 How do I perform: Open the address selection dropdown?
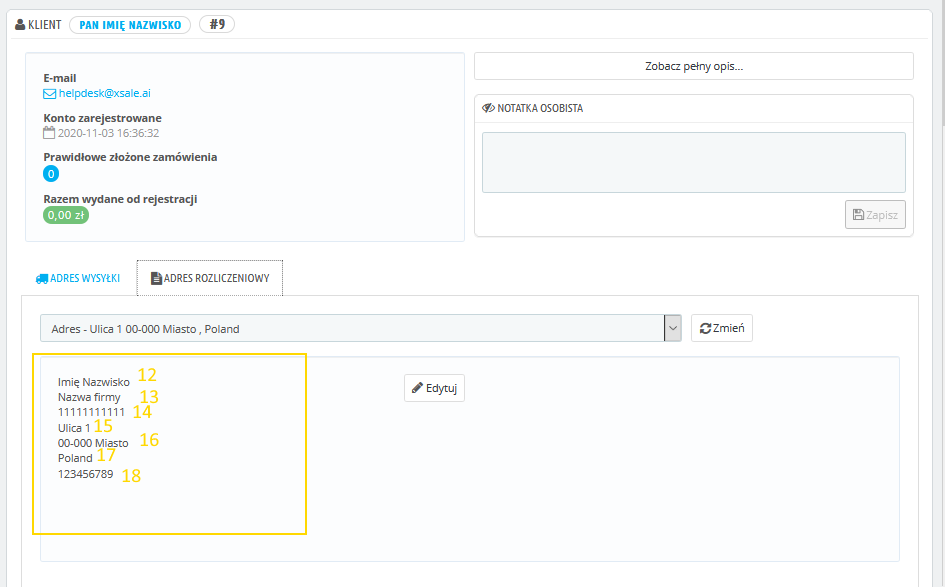(x=352, y=328)
